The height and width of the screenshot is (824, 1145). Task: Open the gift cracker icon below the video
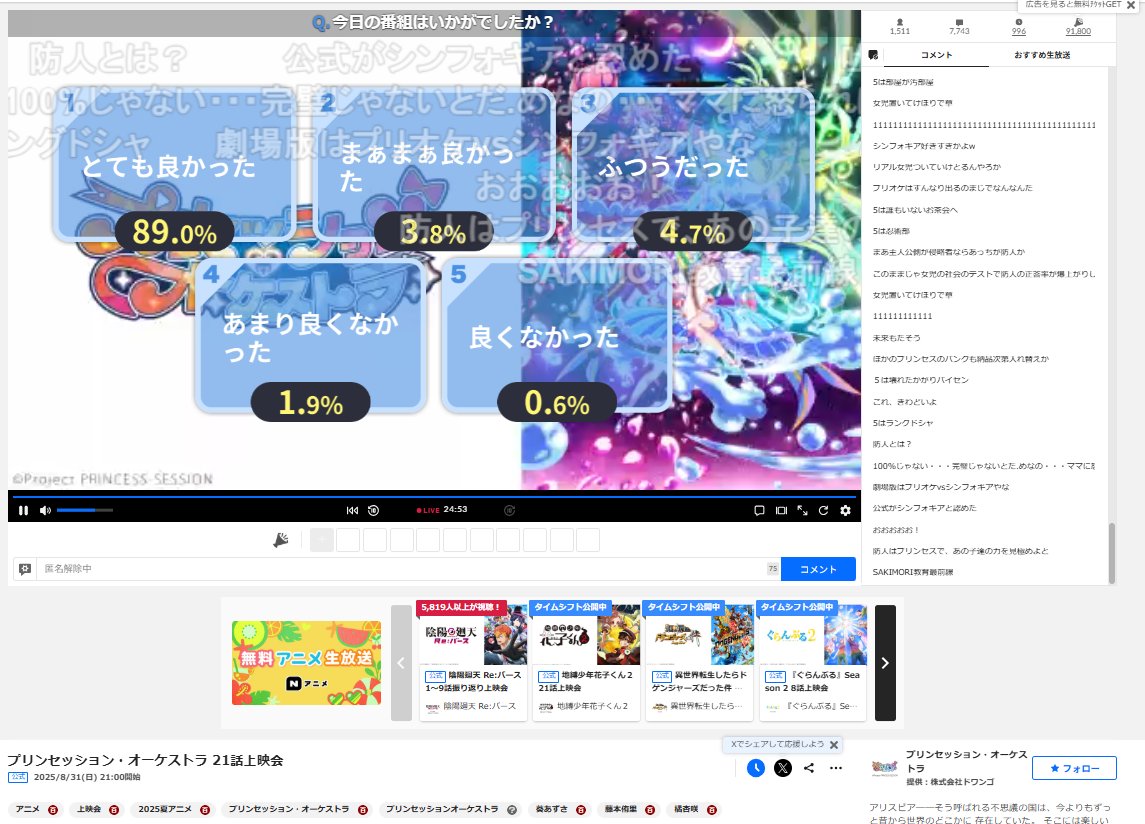281,540
